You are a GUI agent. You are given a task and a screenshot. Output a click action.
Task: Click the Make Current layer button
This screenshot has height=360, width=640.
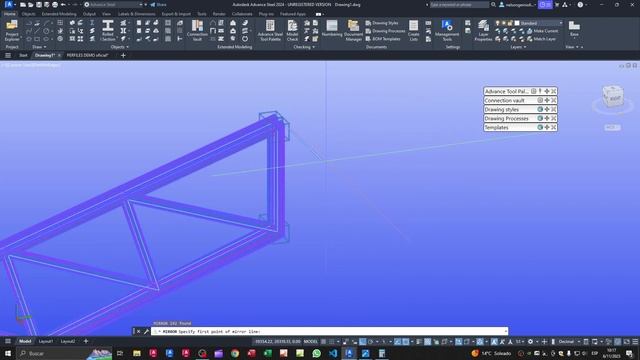point(542,31)
